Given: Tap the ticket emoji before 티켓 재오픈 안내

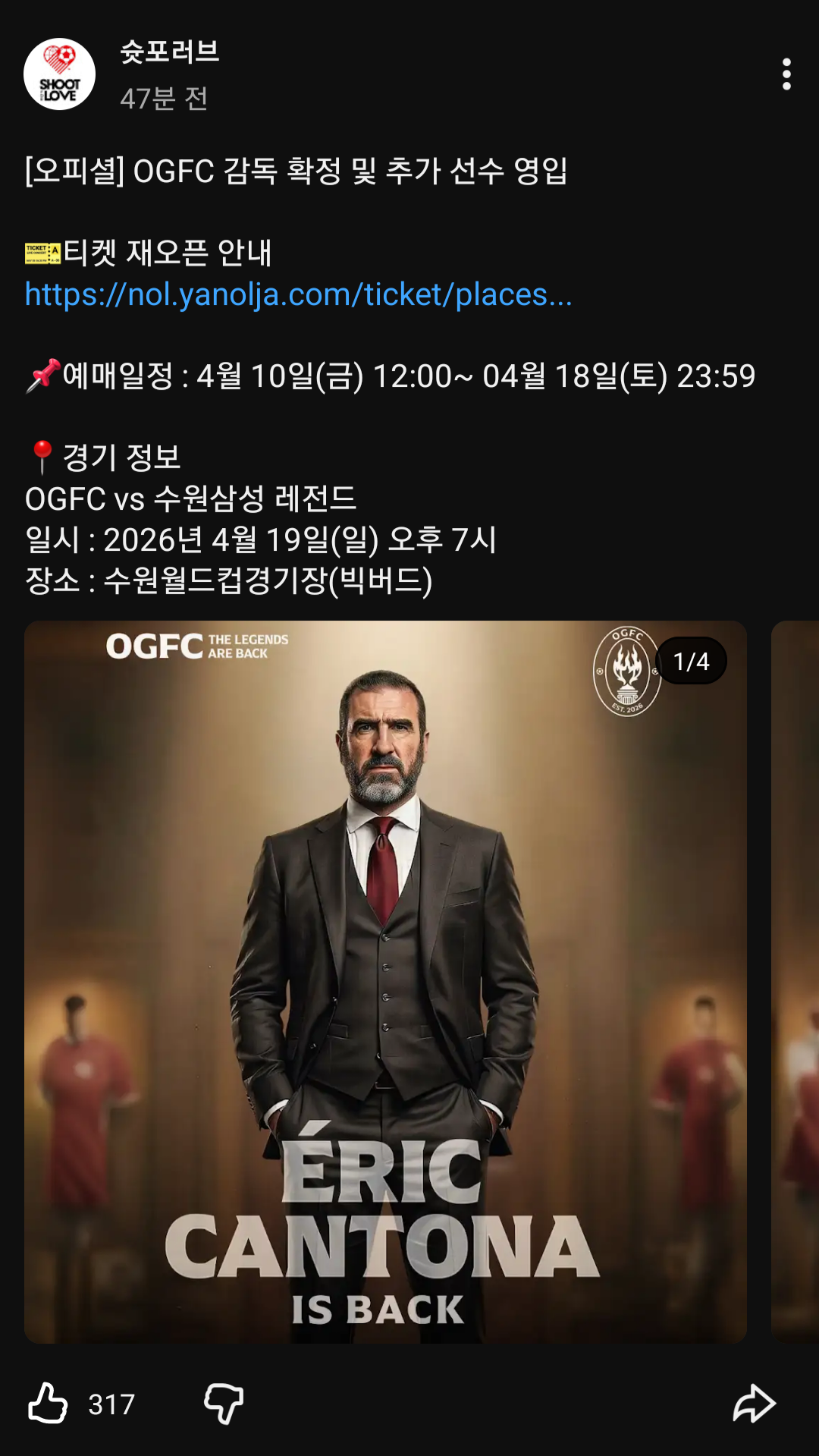Looking at the screenshot, I should (42, 253).
